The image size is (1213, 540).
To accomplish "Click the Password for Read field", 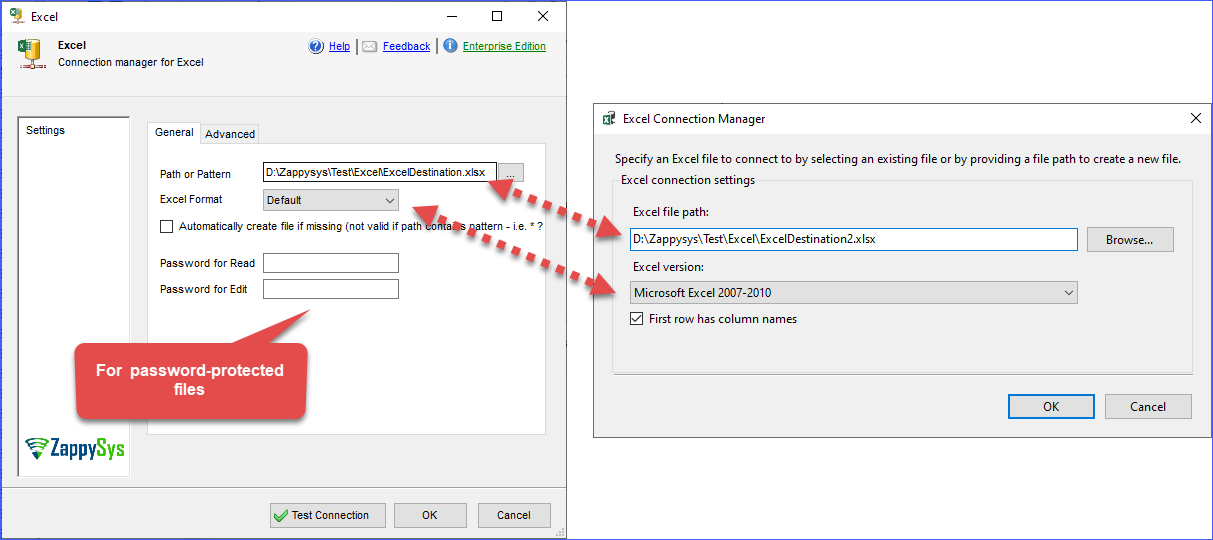I will (330, 263).
